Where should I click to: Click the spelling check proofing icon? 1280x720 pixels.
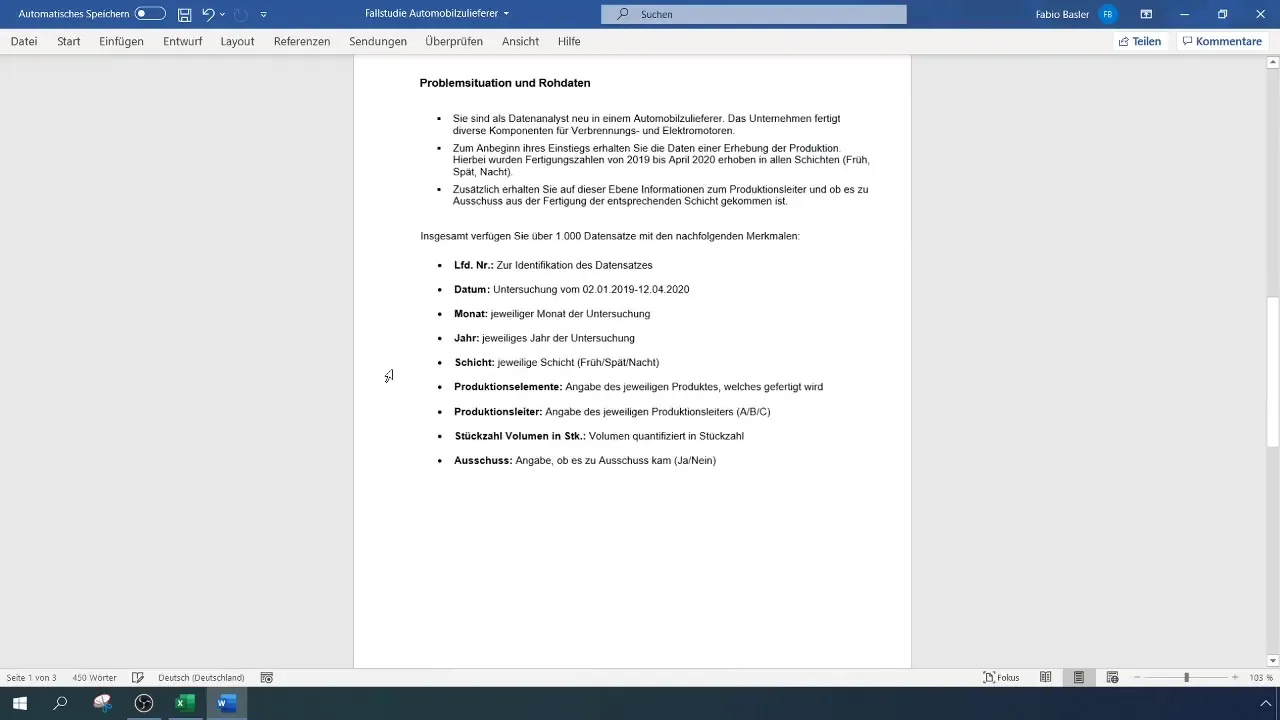(x=138, y=677)
